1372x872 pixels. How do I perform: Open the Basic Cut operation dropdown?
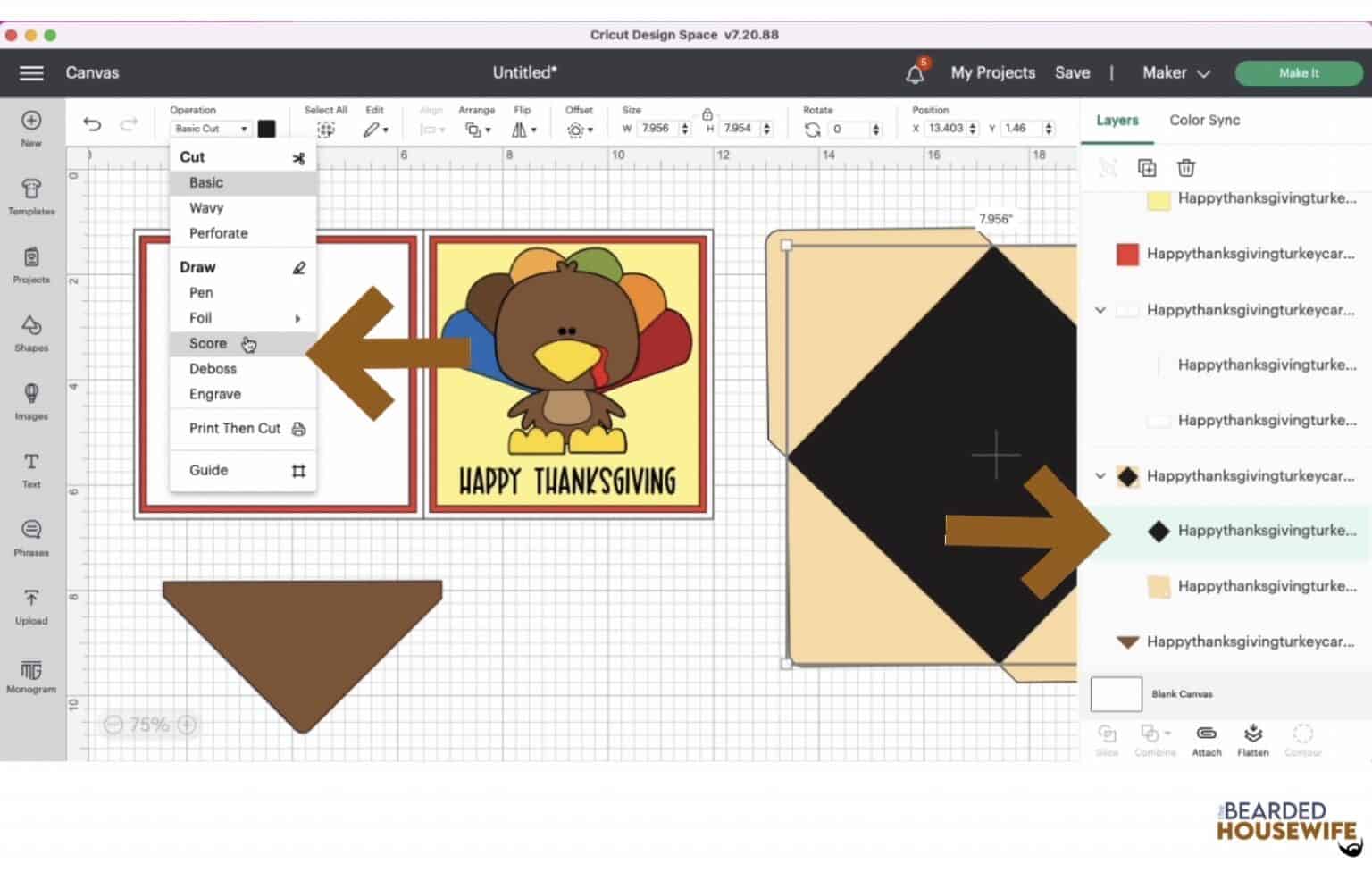tap(211, 129)
